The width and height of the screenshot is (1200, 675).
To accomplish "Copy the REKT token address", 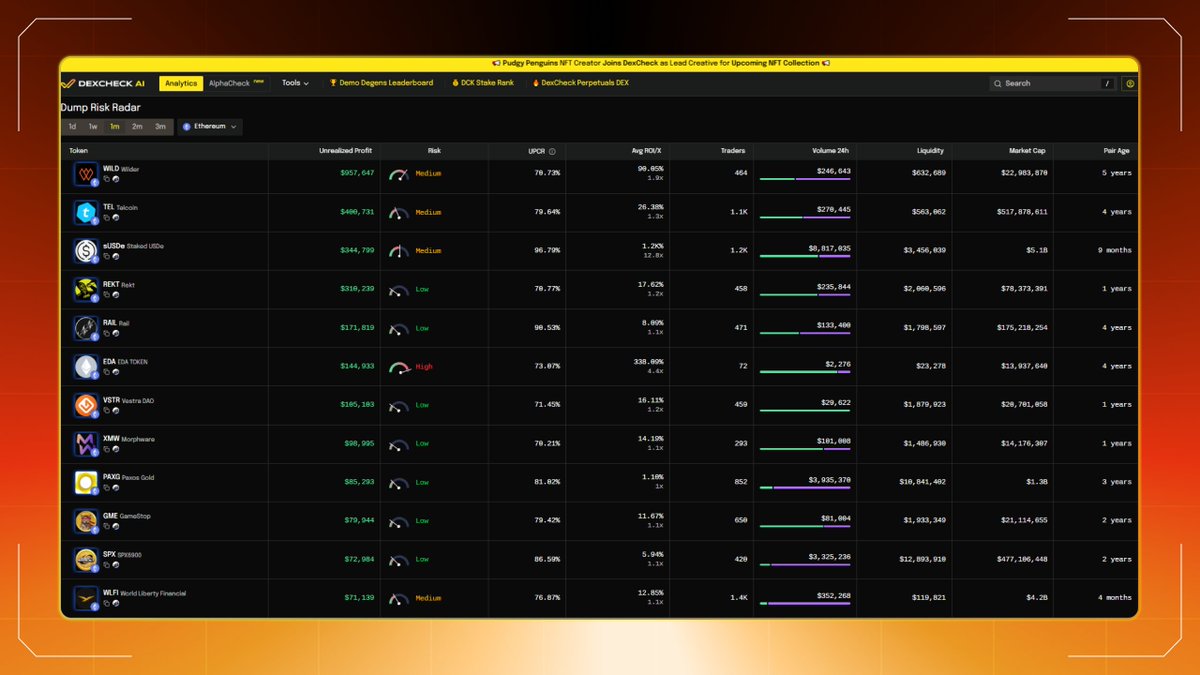I will tap(106, 294).
